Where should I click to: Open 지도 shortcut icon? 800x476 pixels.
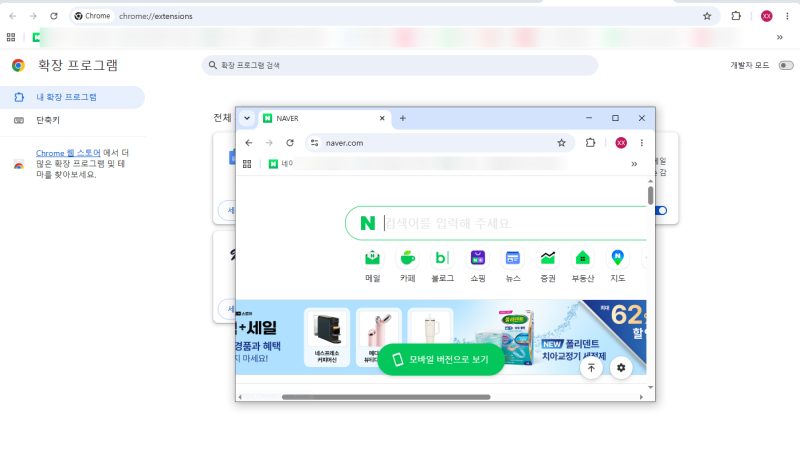pos(617,258)
